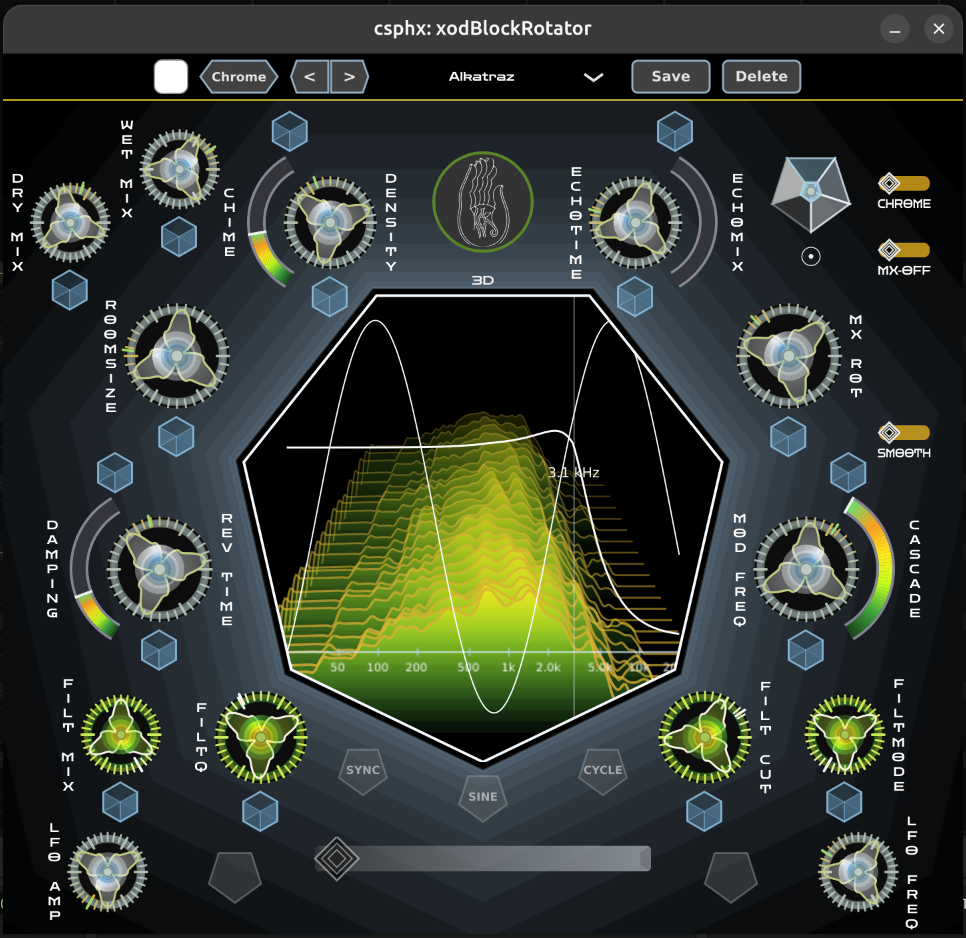Click the cube icon below Echo Time knob
966x938 pixels.
point(635,297)
